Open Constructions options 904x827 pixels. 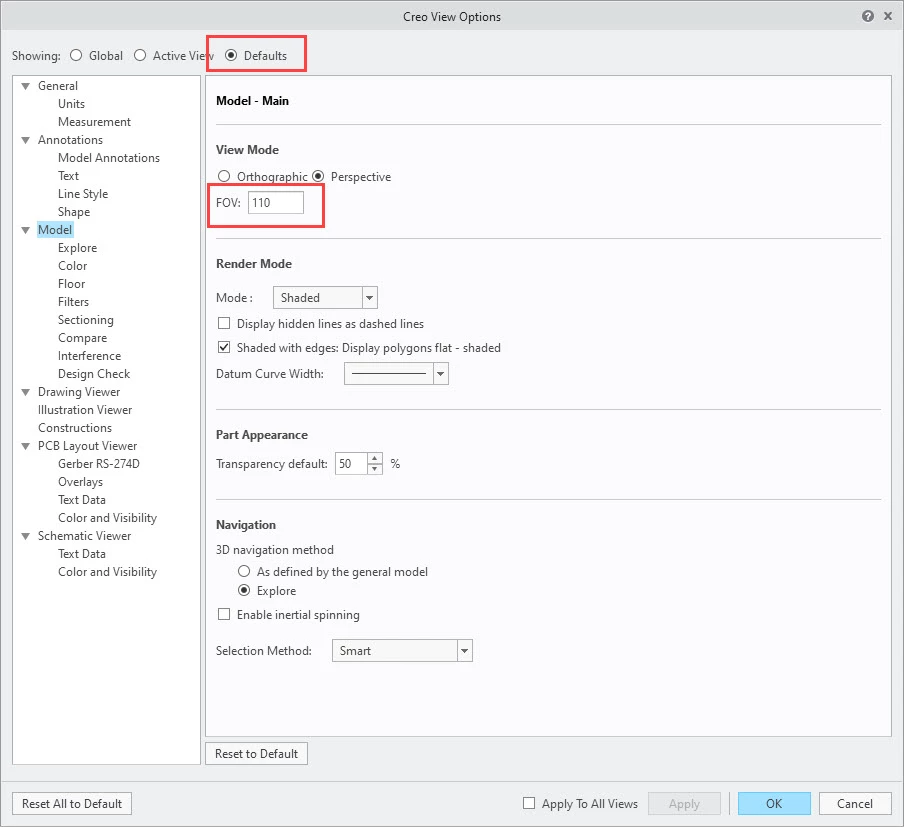[x=75, y=427]
